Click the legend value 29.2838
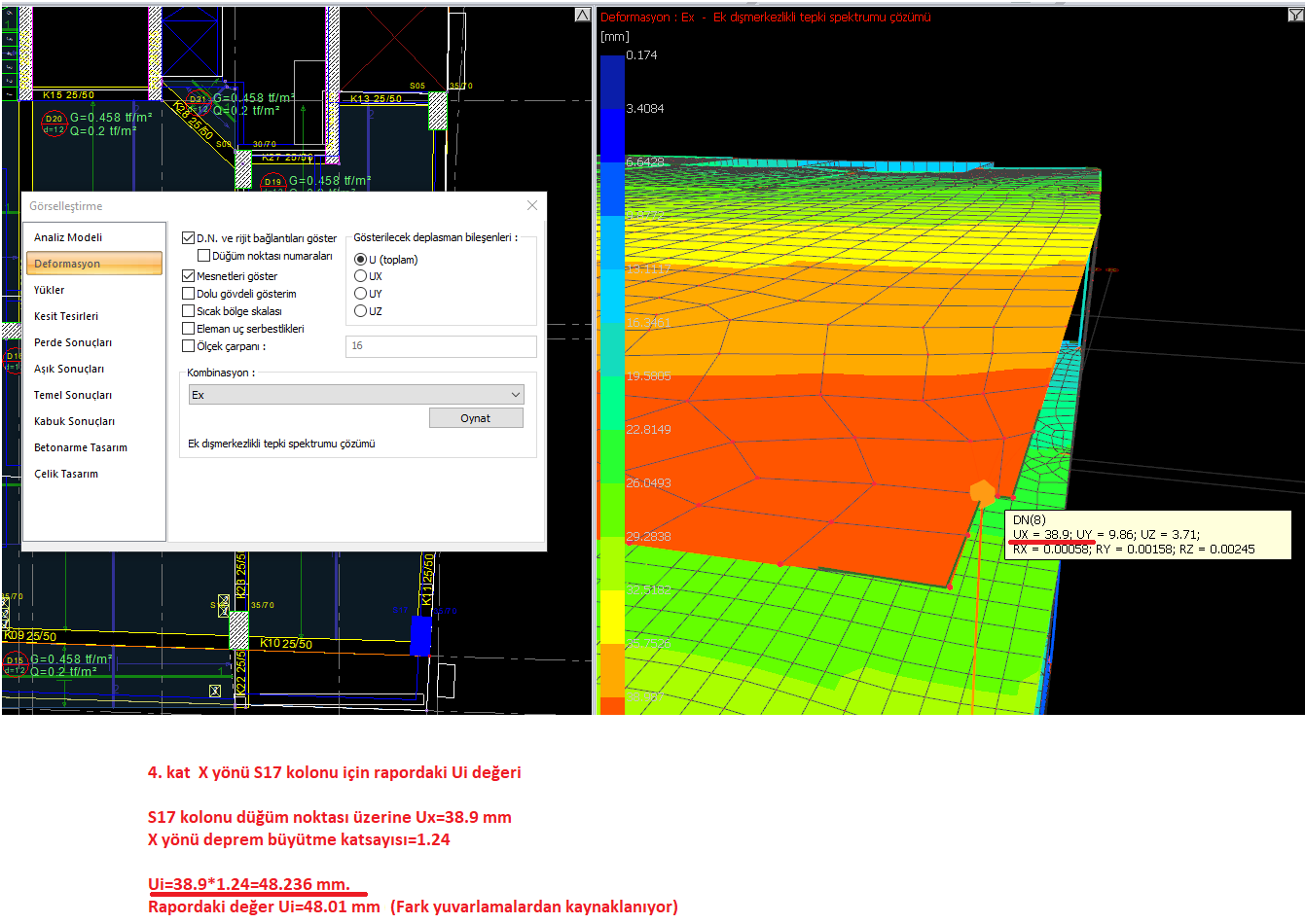Image resolution: width=1305 pixels, height=924 pixels. 648,537
